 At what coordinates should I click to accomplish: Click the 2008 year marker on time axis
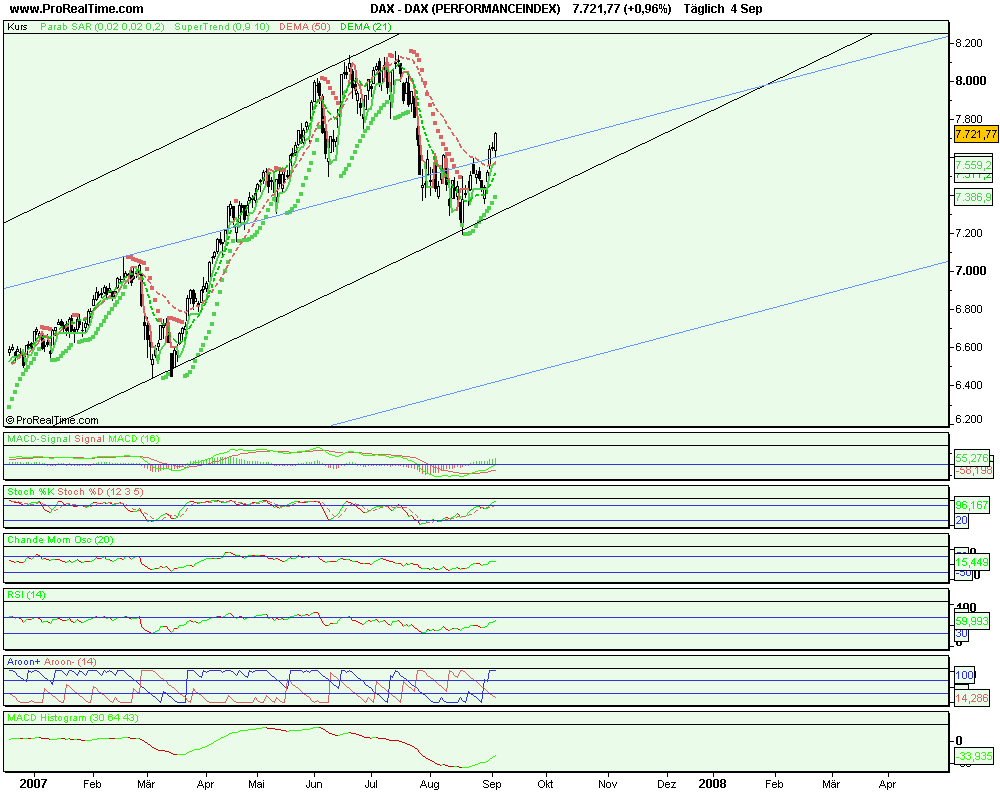click(x=712, y=784)
